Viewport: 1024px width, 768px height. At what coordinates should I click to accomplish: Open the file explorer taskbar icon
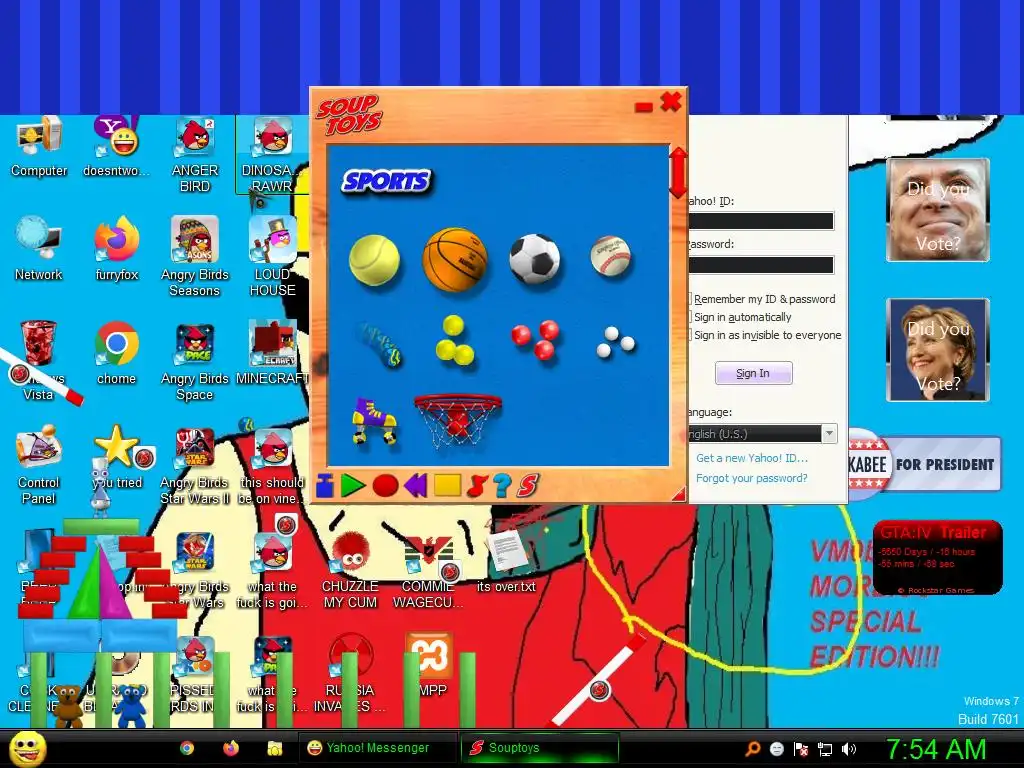click(x=275, y=748)
